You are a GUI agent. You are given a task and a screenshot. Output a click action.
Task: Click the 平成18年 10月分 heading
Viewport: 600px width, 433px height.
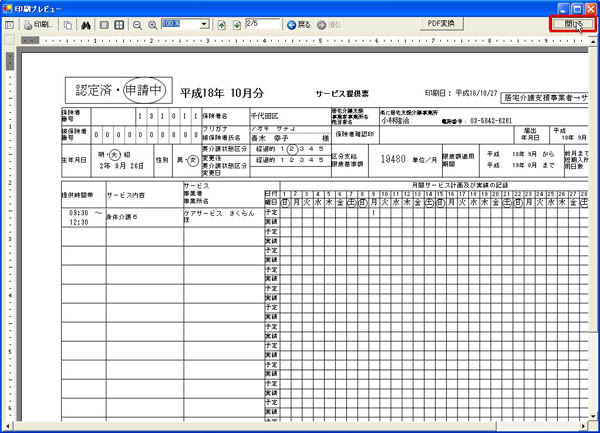point(222,93)
